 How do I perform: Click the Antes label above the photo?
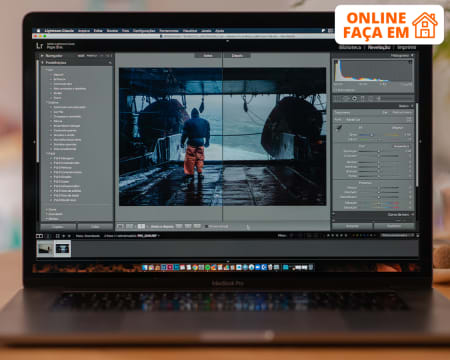click(x=208, y=56)
